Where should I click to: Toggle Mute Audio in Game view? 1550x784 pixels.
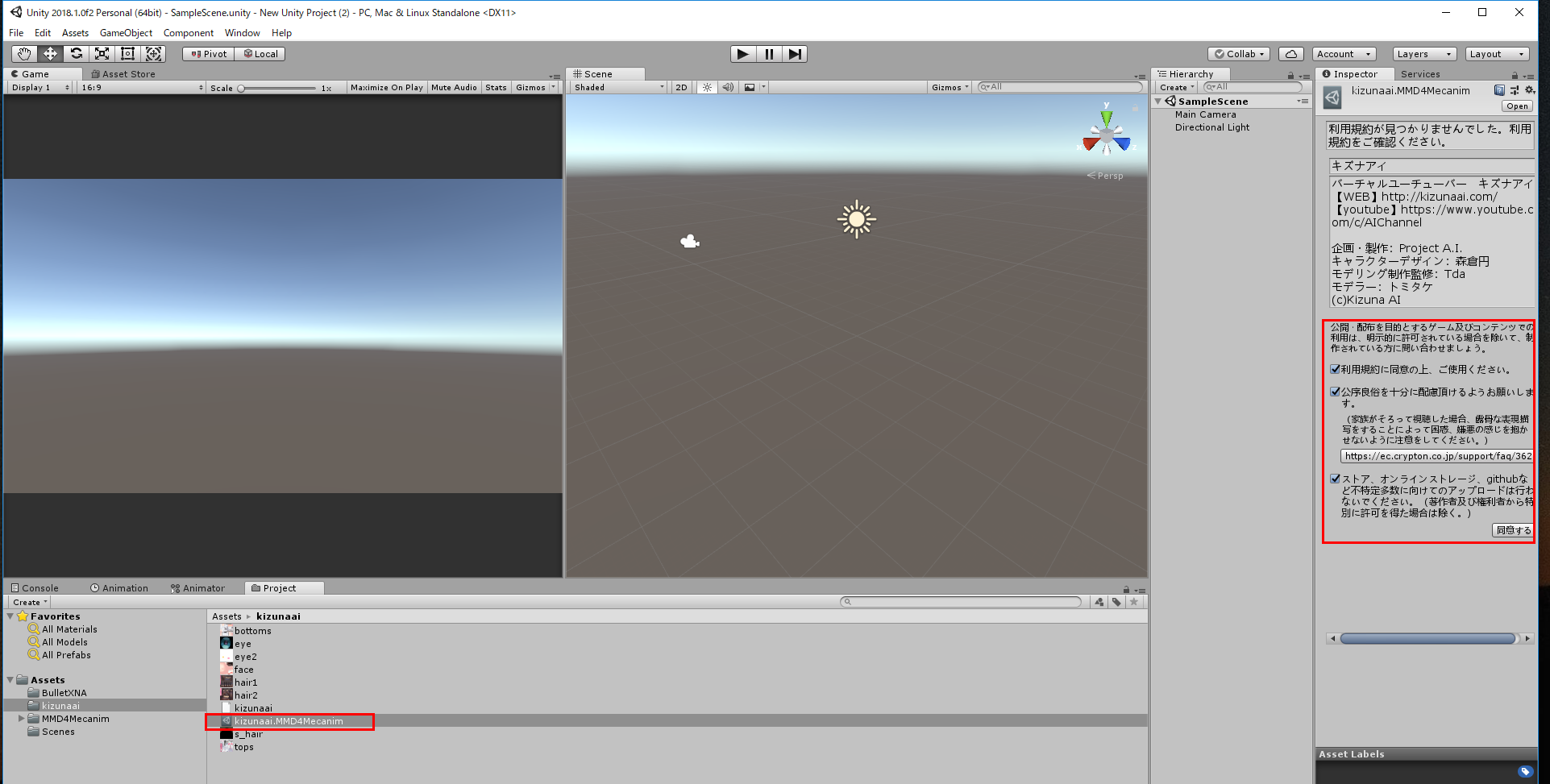click(x=454, y=87)
